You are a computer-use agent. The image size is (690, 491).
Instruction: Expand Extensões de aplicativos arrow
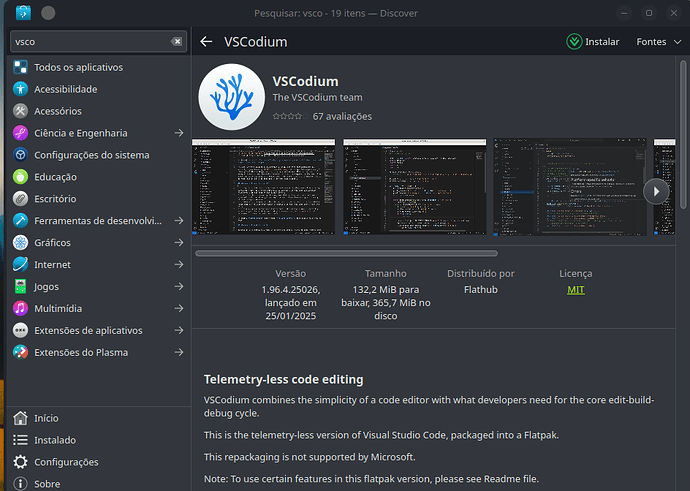[x=179, y=330]
